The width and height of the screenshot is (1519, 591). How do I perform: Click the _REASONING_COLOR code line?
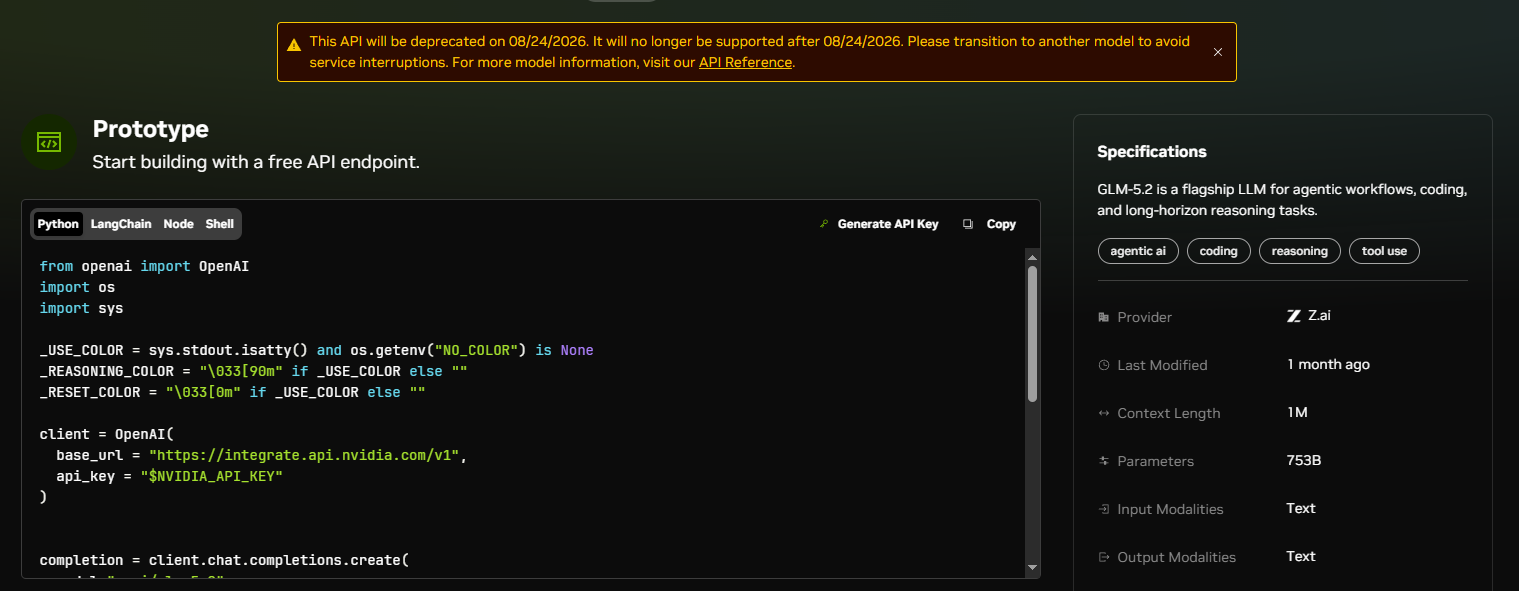click(x=254, y=371)
